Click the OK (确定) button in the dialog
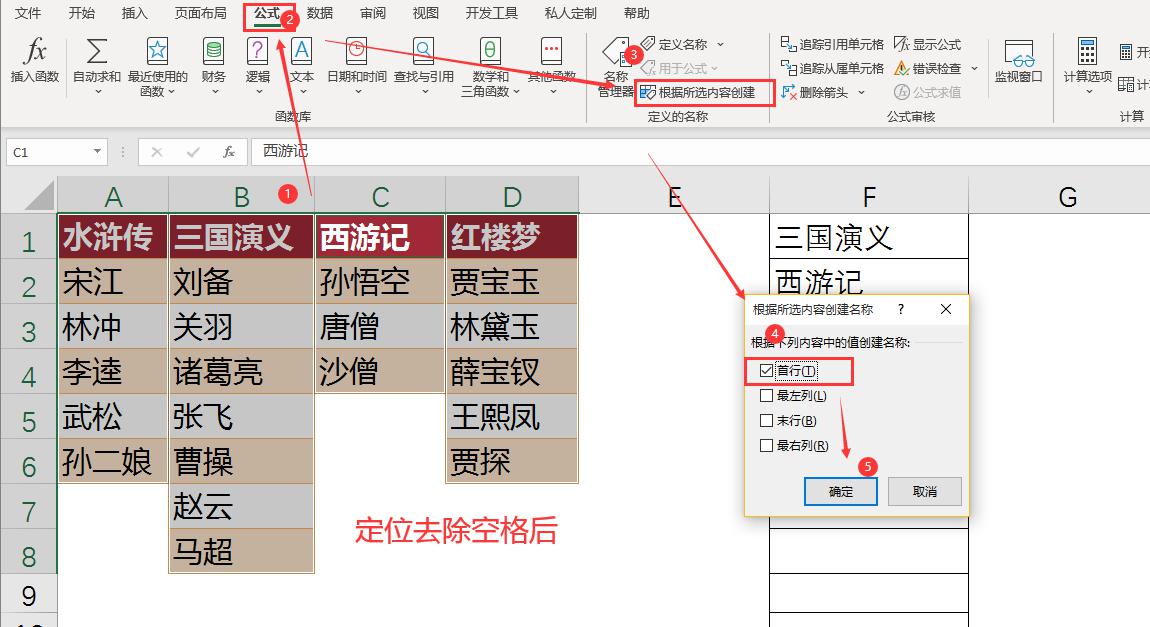The image size is (1150, 627). (x=840, y=491)
